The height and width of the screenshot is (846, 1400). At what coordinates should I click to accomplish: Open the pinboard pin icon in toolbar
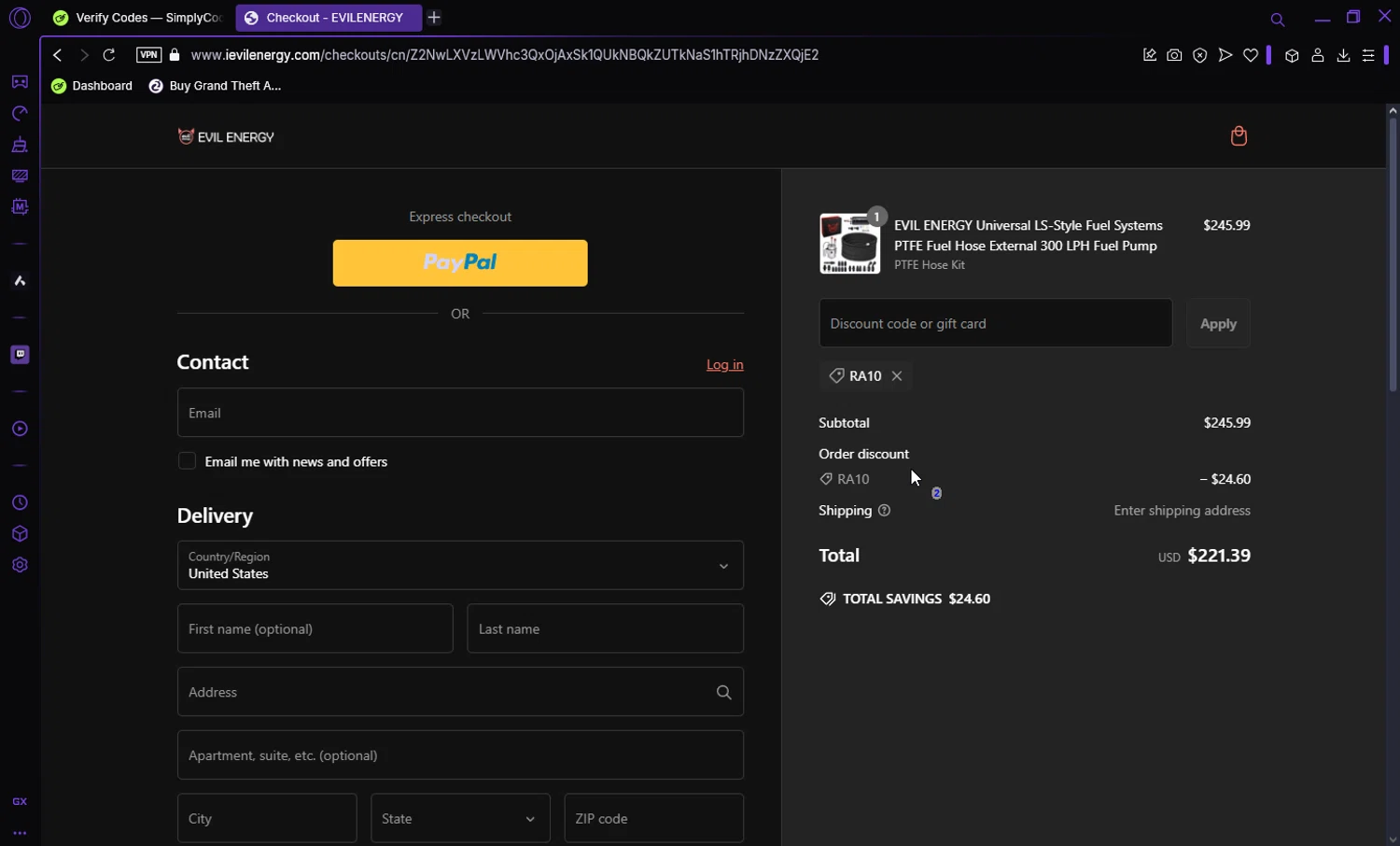coord(1150,55)
